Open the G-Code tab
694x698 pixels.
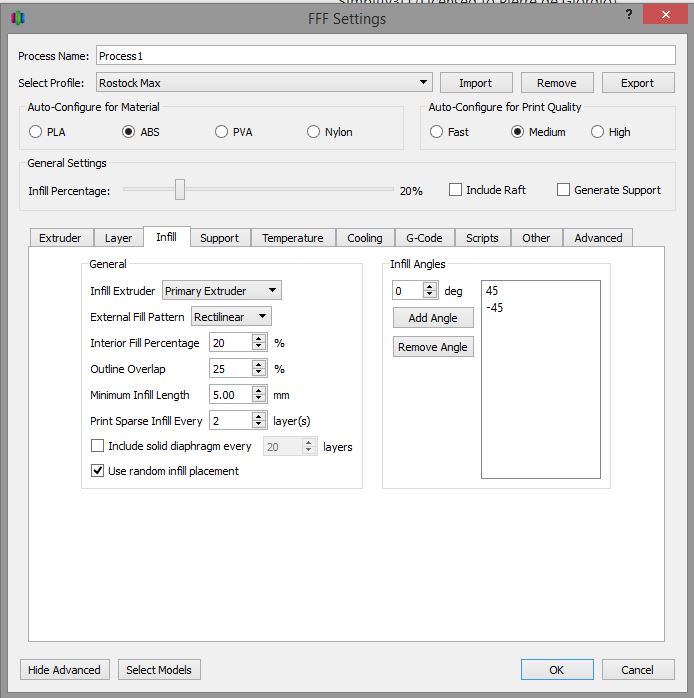point(424,238)
